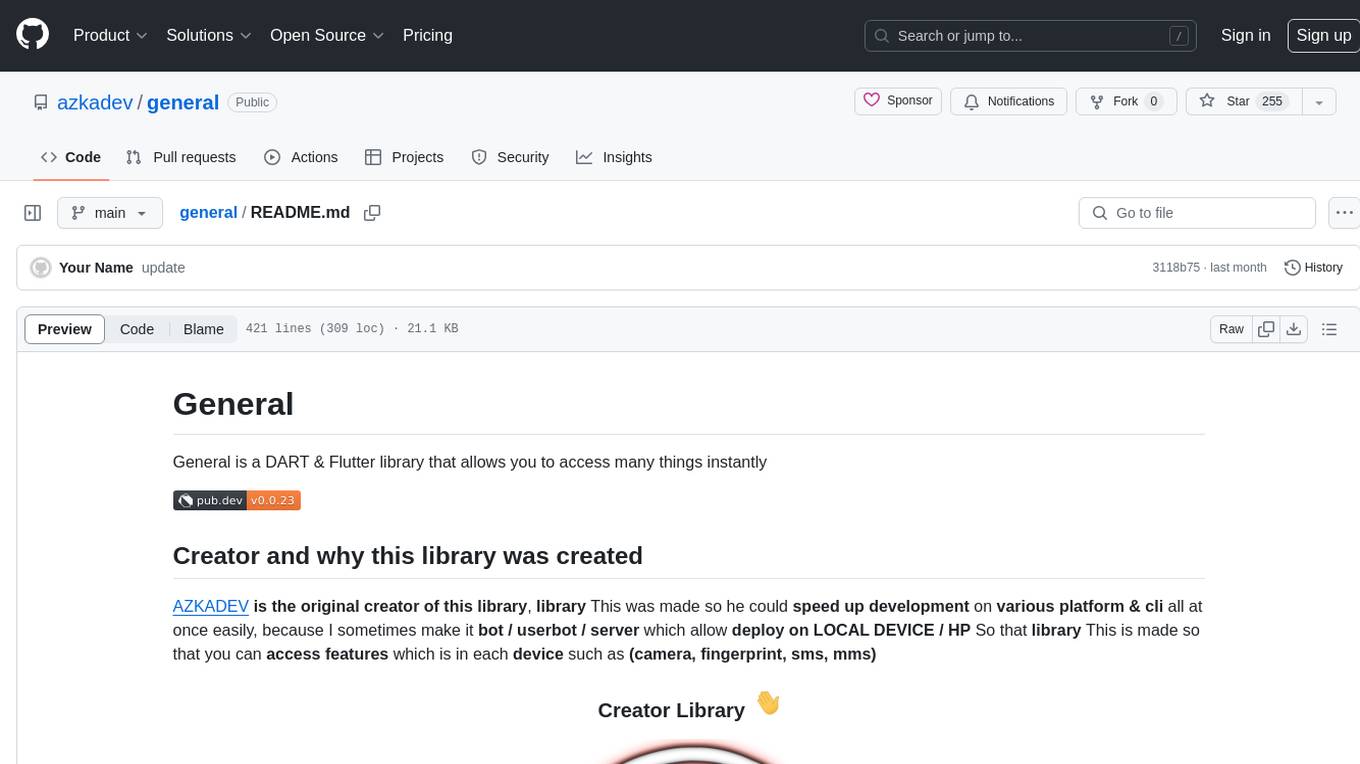View the file History
The image size is (1360, 764).
point(1313,268)
